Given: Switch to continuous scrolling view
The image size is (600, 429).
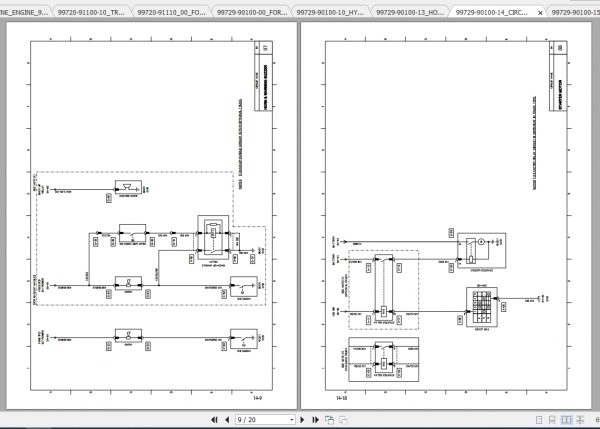Looking at the screenshot, I should (x=552, y=420).
